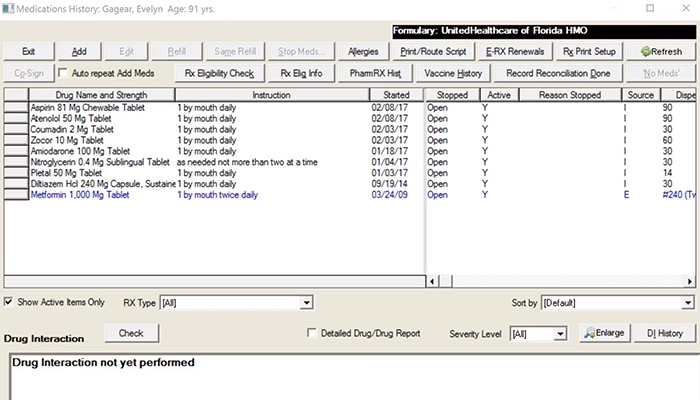Image resolution: width=700 pixels, height=400 pixels.
Task: Click the Active column header
Action: pyautogui.click(x=499, y=95)
